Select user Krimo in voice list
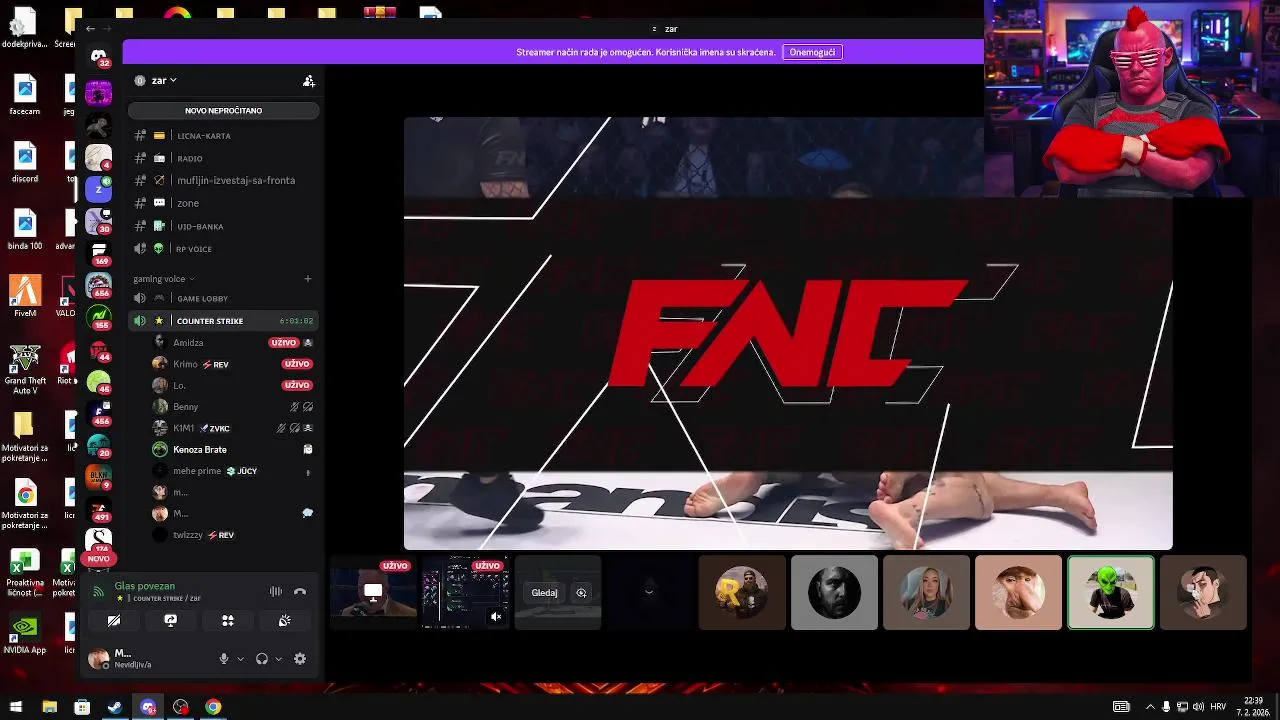The height and width of the screenshot is (720, 1280). pos(234,364)
